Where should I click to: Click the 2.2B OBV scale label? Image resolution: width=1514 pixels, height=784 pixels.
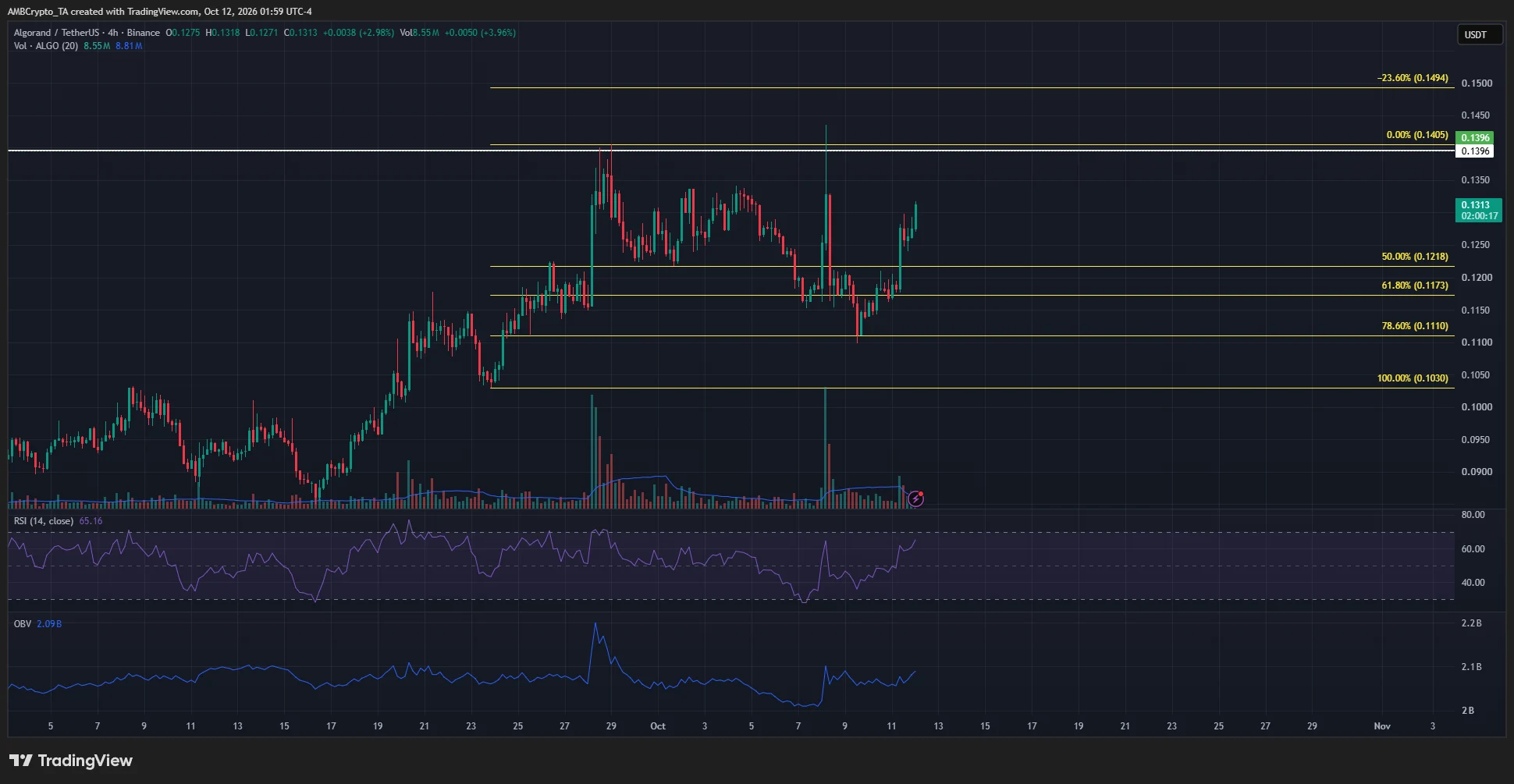coord(1471,623)
